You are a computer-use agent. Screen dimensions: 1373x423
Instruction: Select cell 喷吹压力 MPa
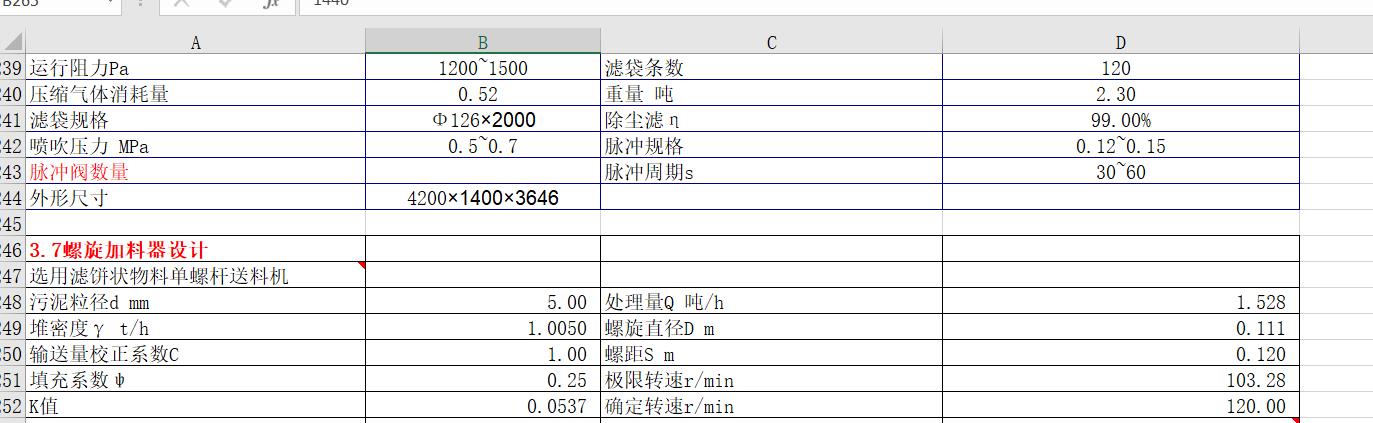pyautogui.click(x=195, y=146)
